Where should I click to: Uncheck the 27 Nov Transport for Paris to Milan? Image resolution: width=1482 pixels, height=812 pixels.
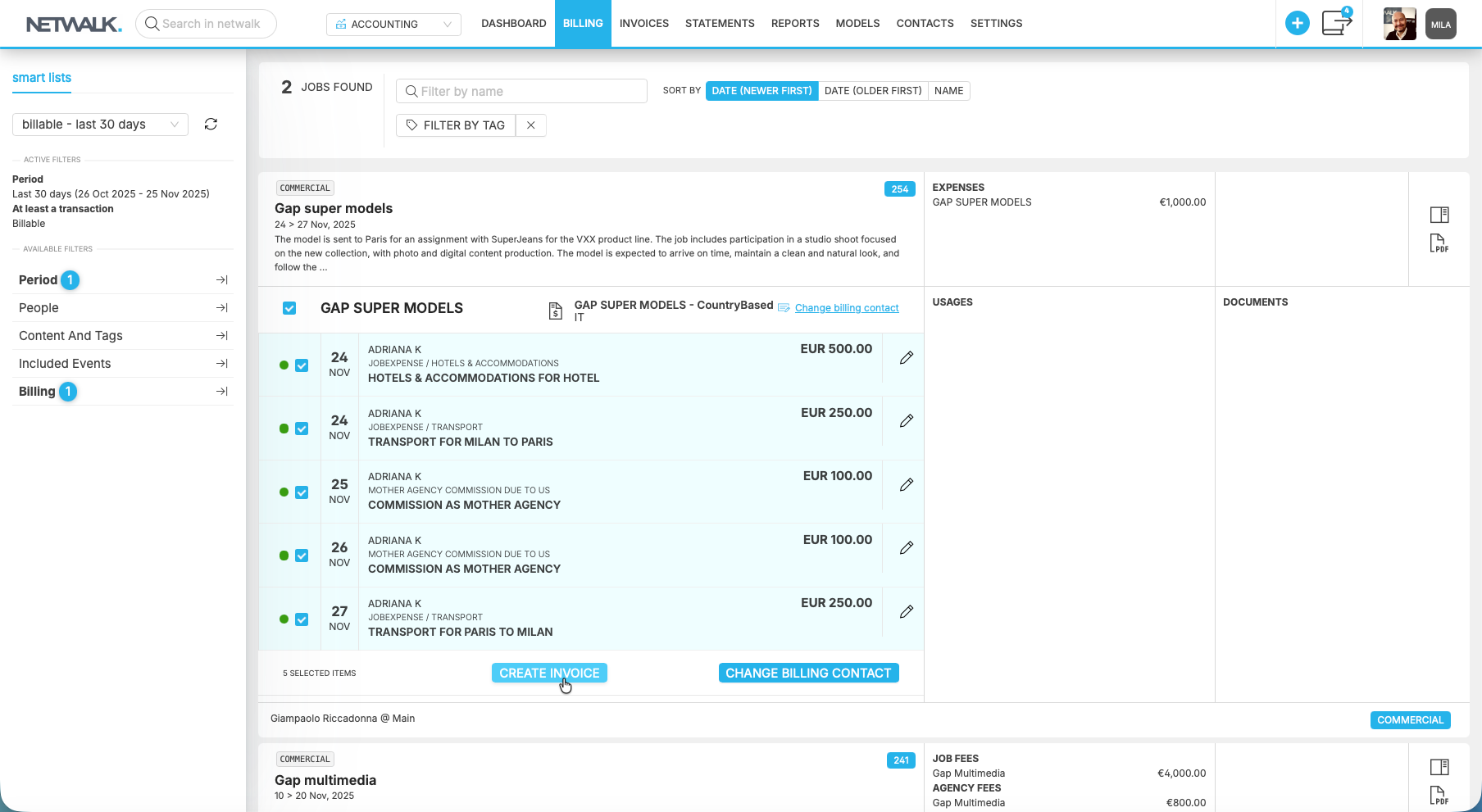pyautogui.click(x=302, y=619)
